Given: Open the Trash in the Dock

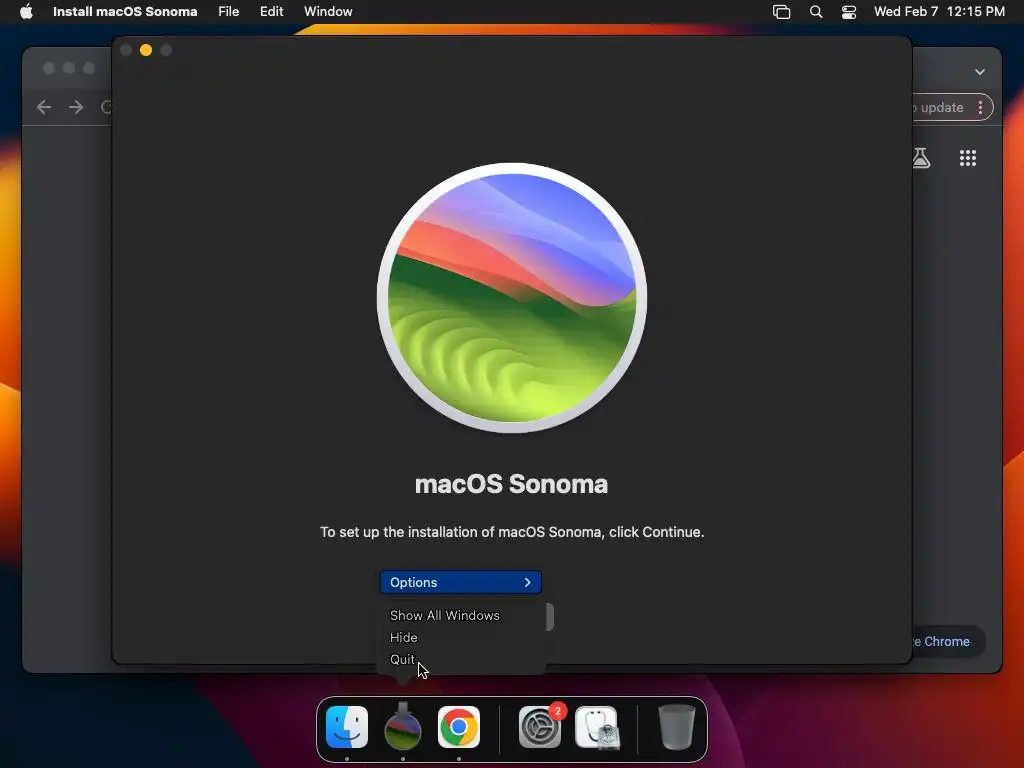Looking at the screenshot, I should pyautogui.click(x=677, y=726).
